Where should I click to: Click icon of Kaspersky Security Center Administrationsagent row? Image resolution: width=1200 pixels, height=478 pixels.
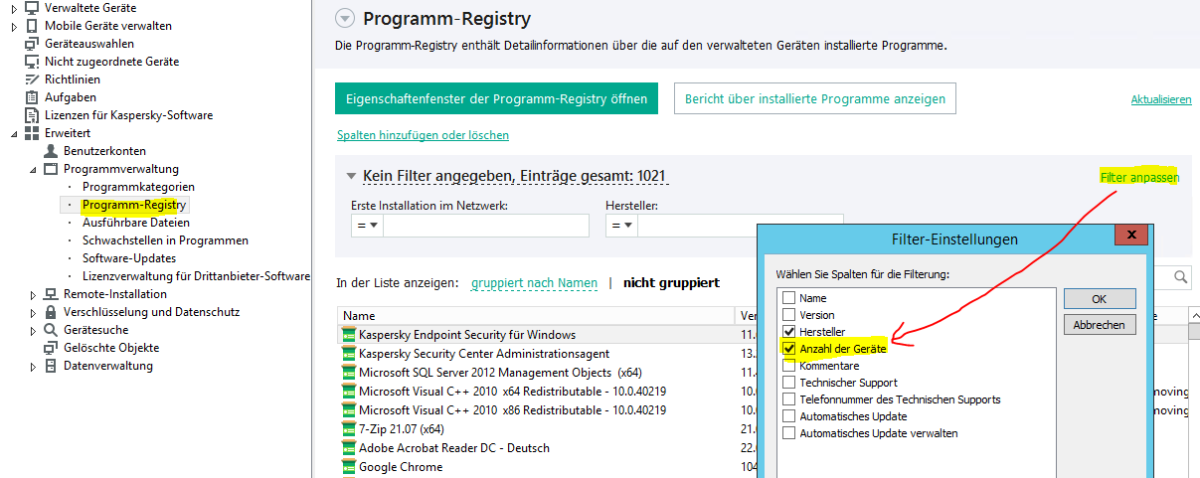(349, 353)
